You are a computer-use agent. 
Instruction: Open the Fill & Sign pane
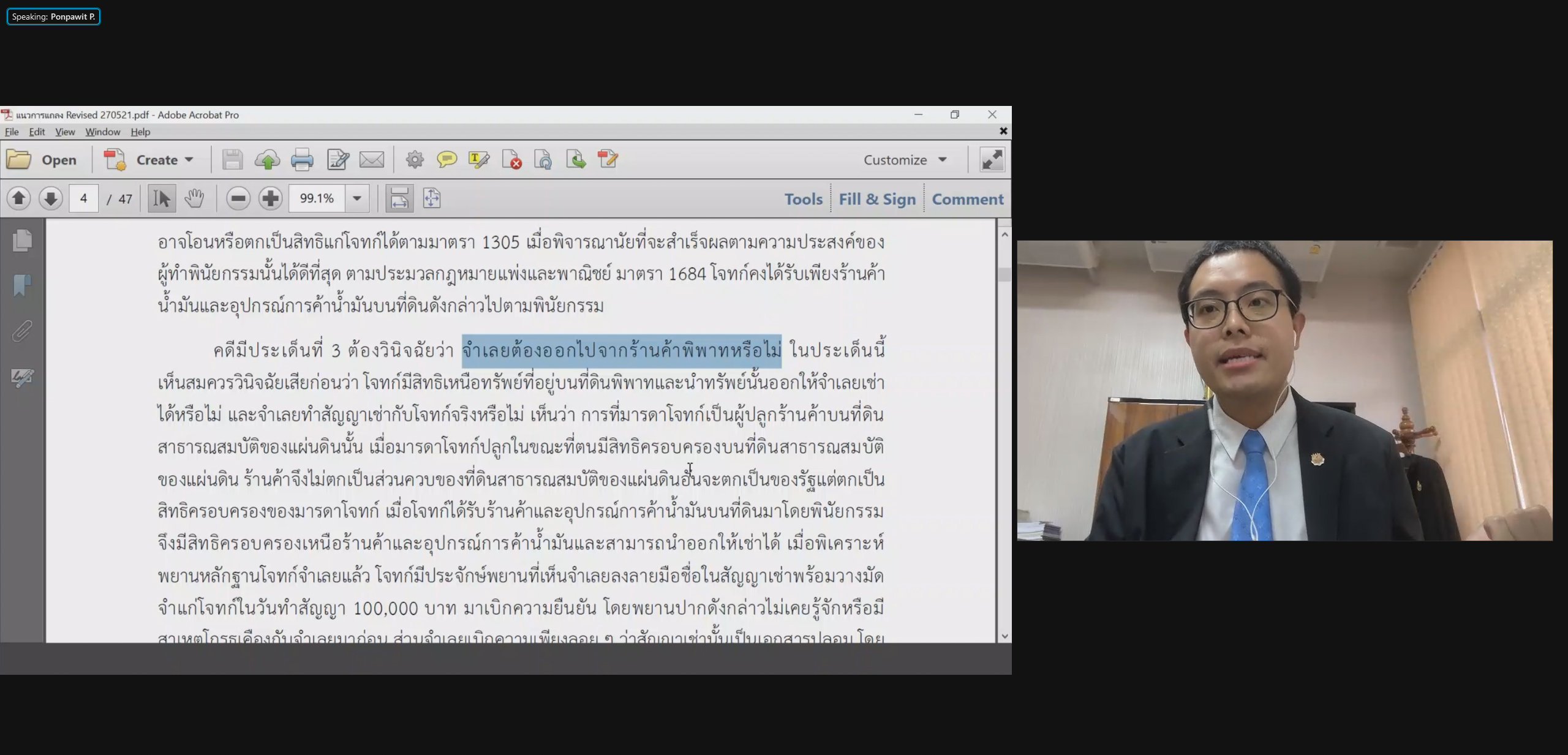(x=877, y=199)
